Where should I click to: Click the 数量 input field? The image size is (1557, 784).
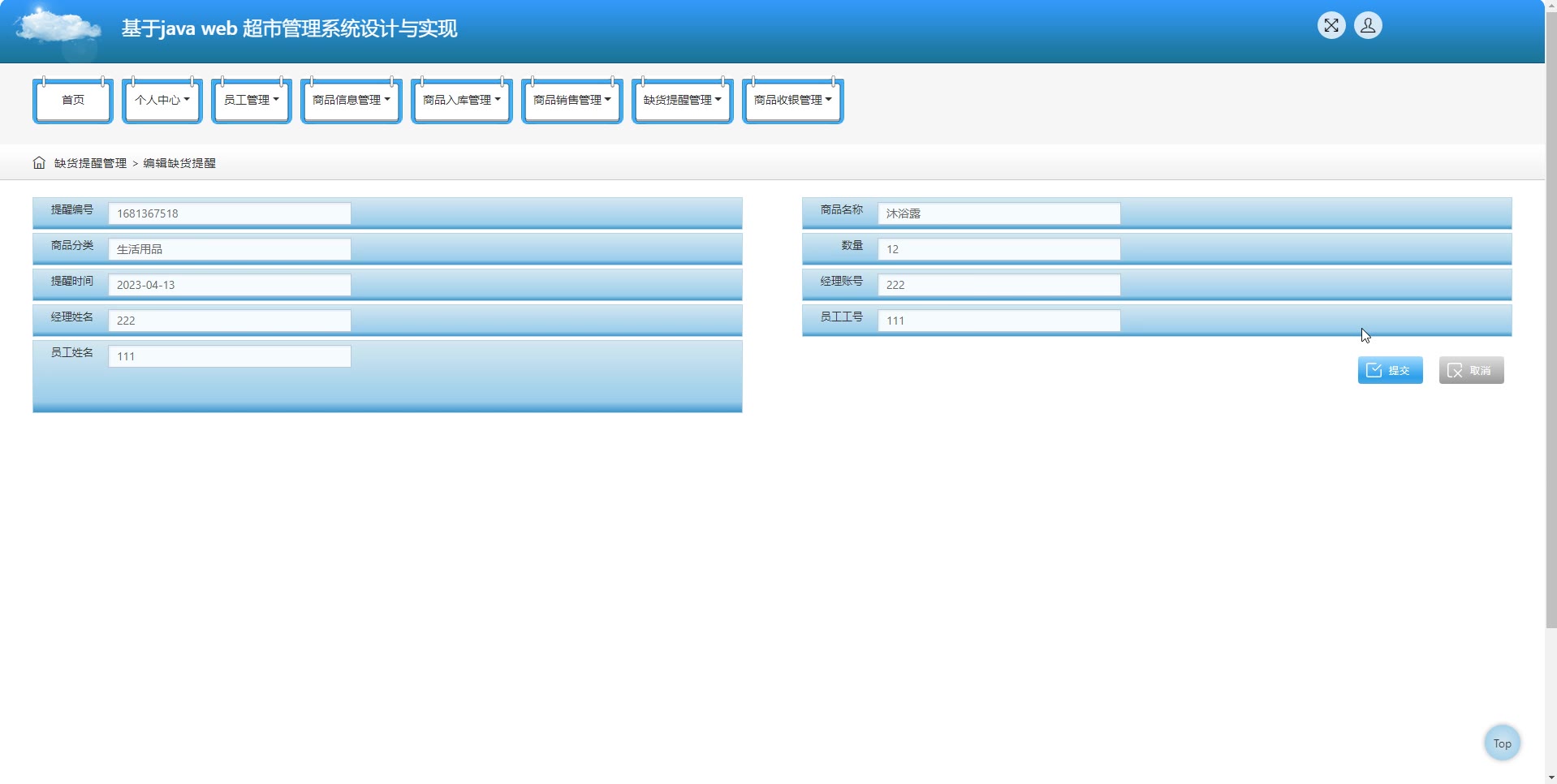coord(999,249)
